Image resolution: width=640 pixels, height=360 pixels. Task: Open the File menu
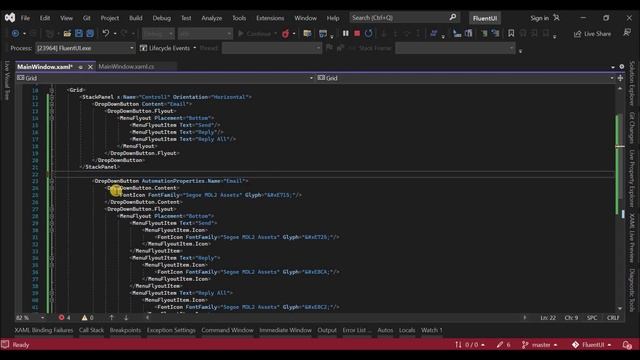click(25, 18)
